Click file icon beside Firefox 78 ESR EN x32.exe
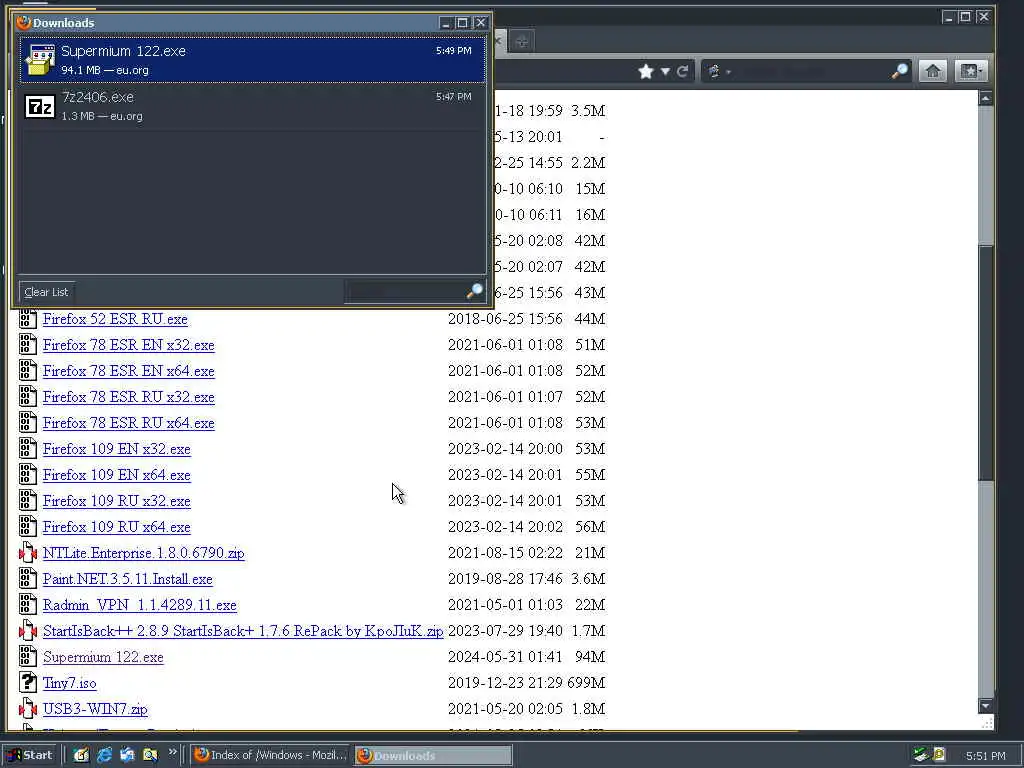This screenshot has width=1024, height=768. pos(27,345)
